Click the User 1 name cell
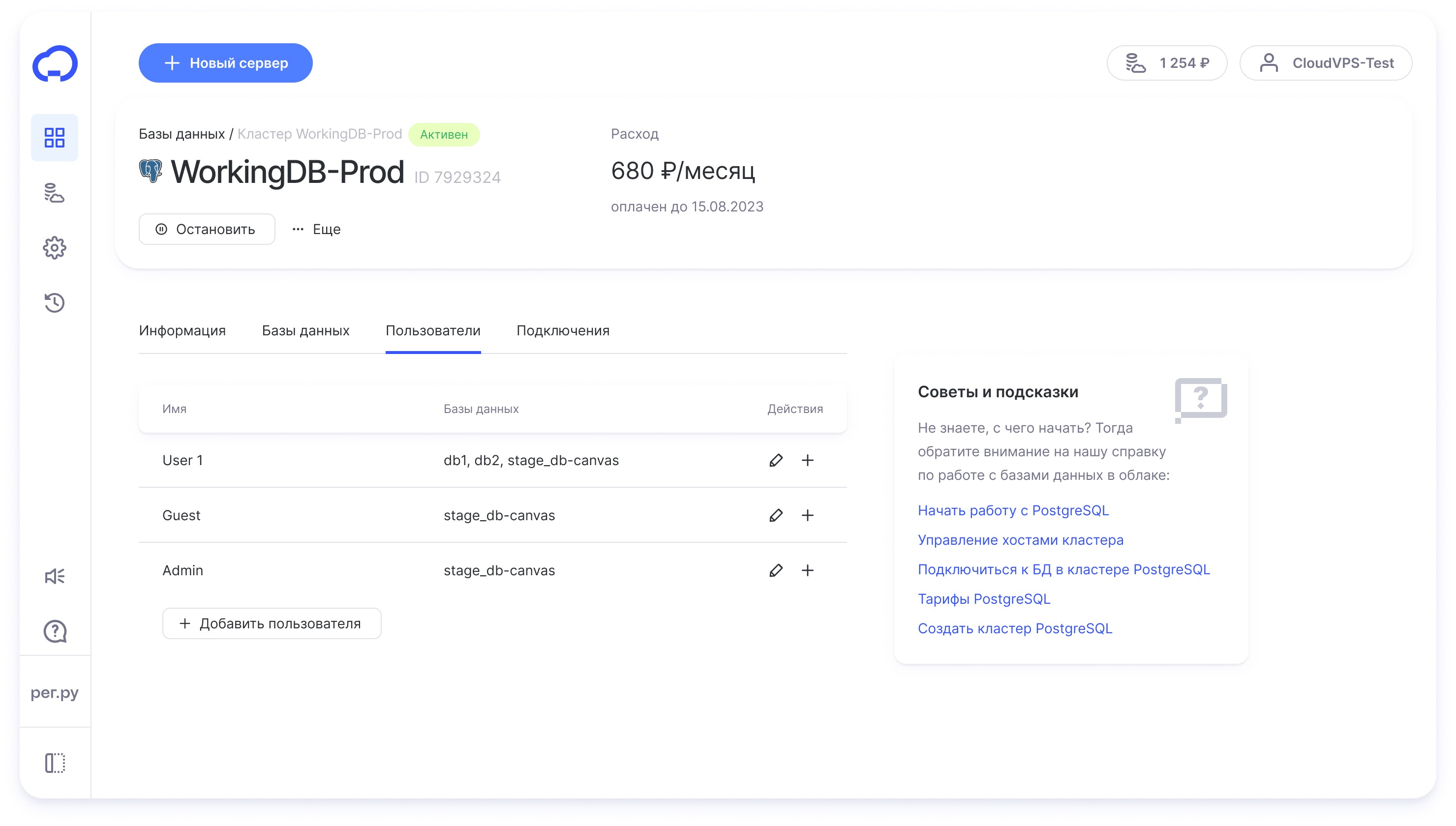 pyautogui.click(x=182, y=460)
